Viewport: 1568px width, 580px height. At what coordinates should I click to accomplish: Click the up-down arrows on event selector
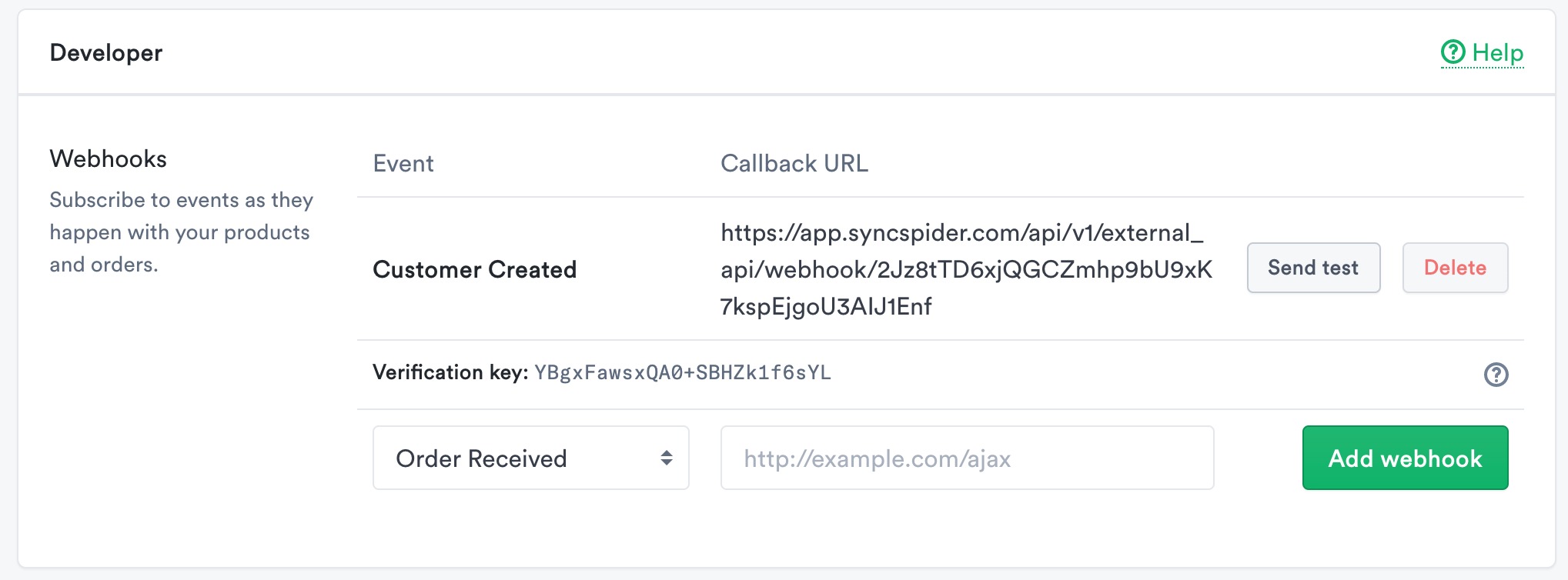[x=667, y=458]
